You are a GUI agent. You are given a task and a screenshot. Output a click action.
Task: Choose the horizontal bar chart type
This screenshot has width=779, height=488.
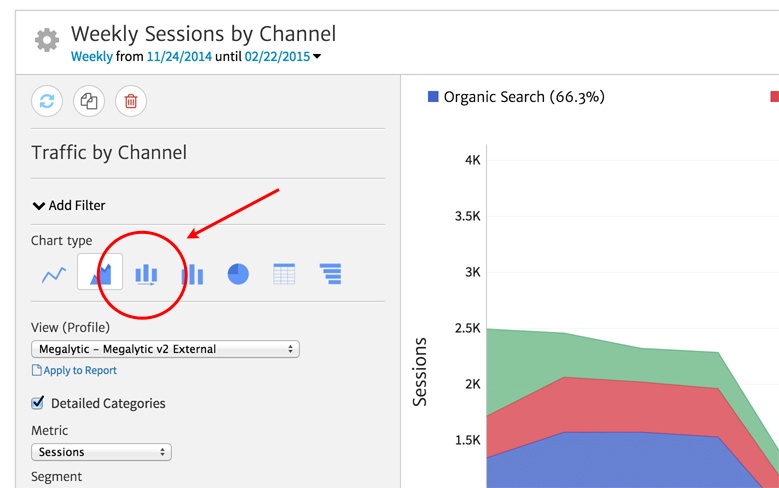[331, 274]
